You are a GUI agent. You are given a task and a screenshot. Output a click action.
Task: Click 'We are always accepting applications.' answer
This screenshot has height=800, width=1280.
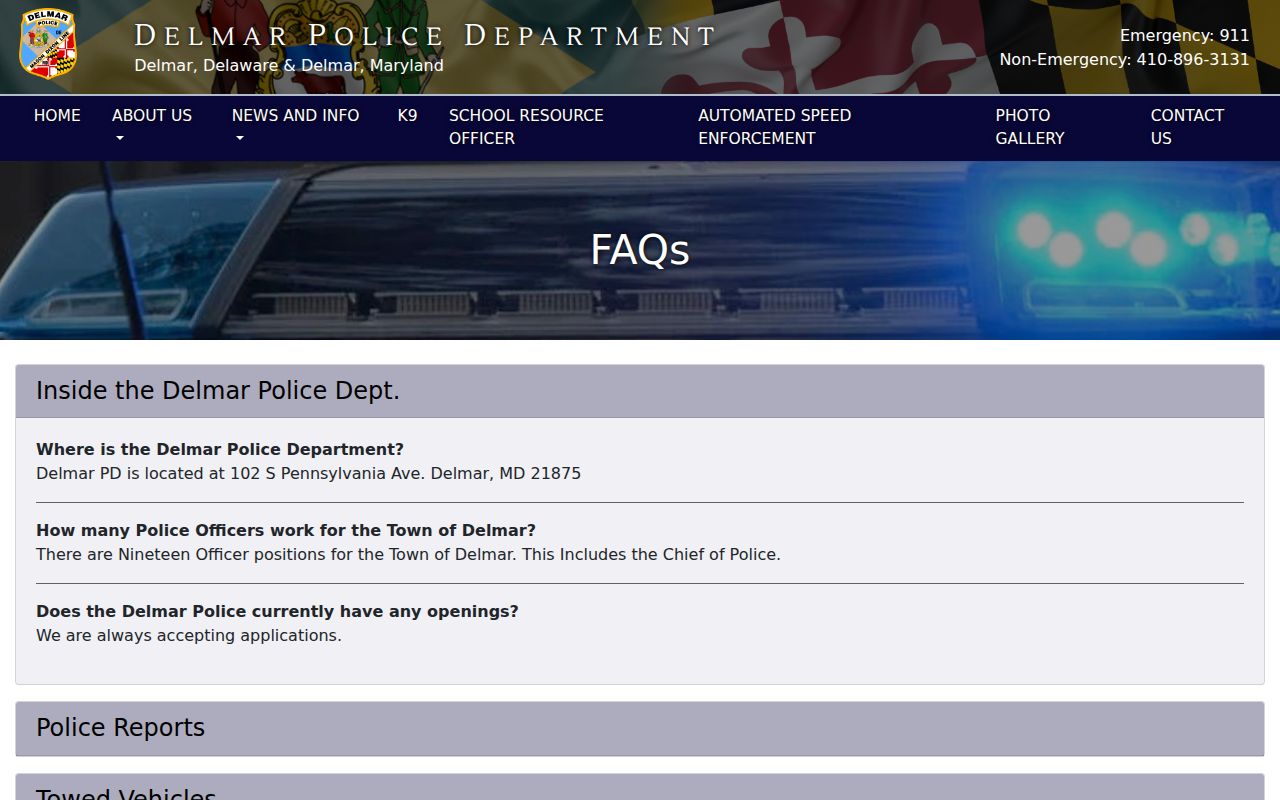coord(189,635)
